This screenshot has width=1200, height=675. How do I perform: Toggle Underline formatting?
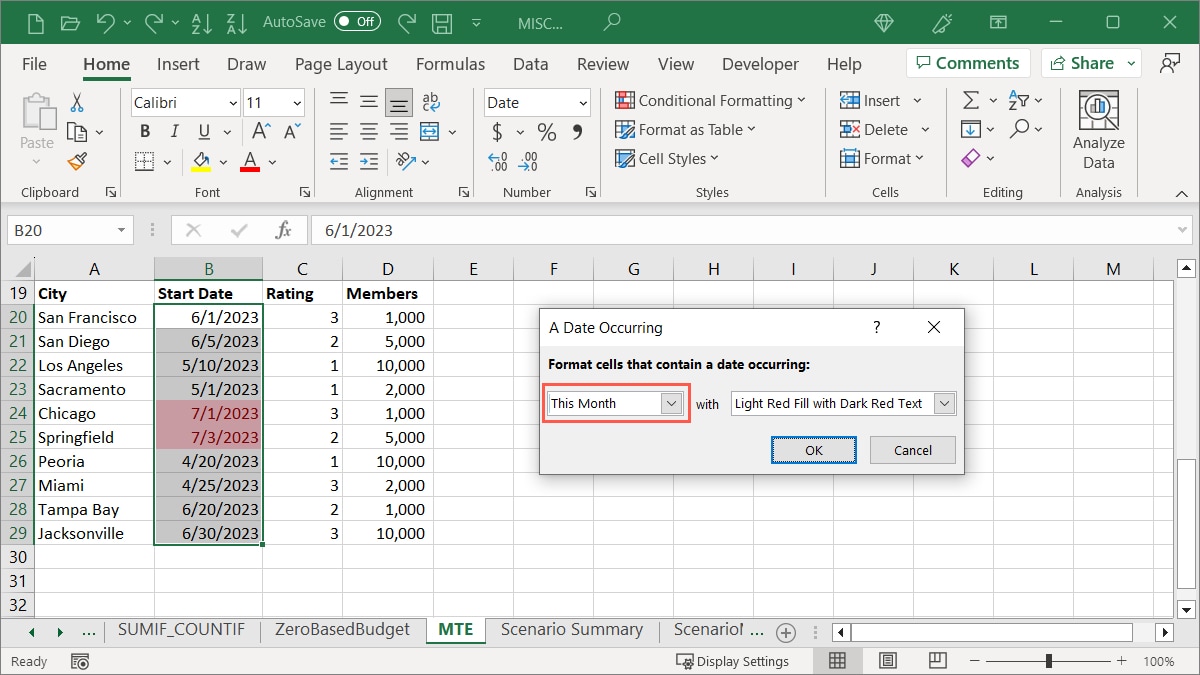(204, 131)
